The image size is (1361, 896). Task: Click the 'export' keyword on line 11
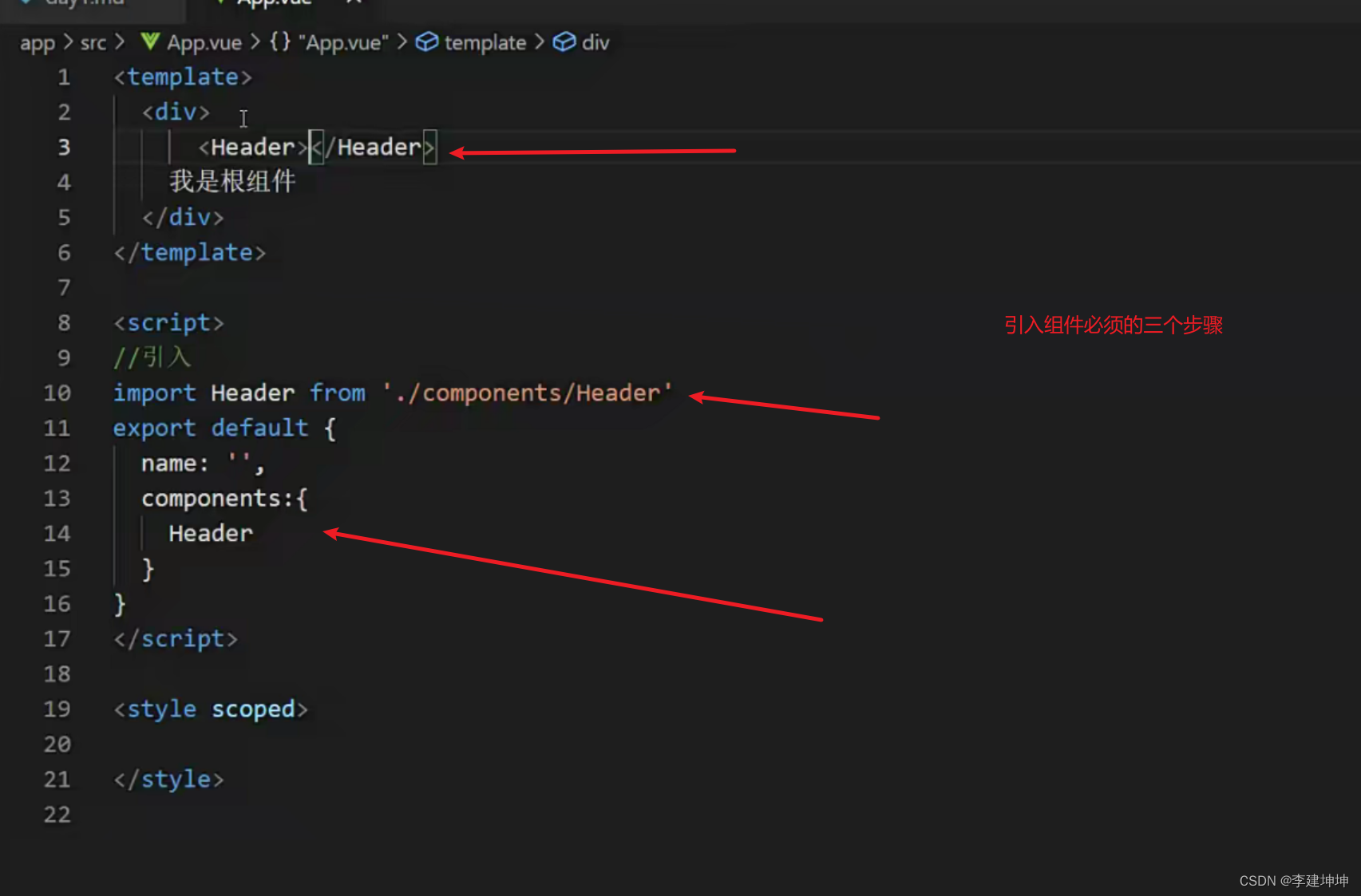click(154, 428)
